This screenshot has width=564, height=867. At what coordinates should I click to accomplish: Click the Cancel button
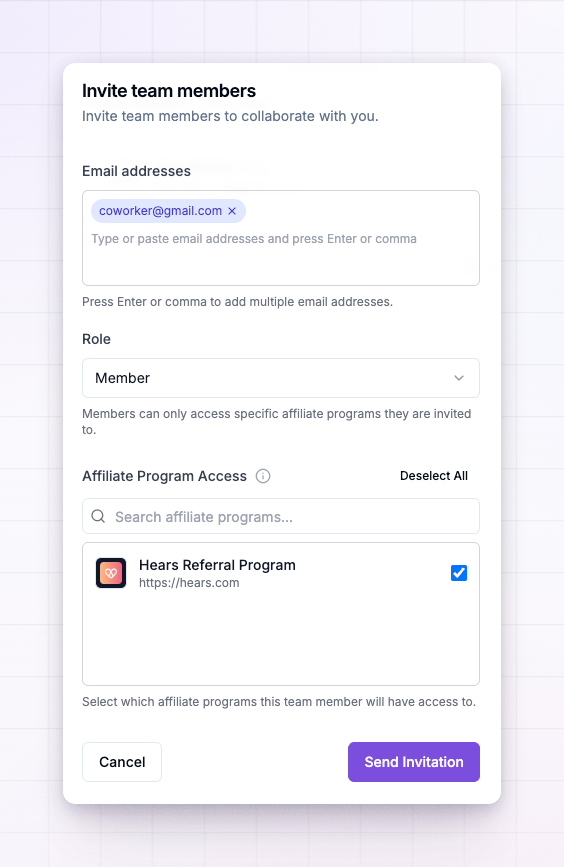tap(122, 762)
